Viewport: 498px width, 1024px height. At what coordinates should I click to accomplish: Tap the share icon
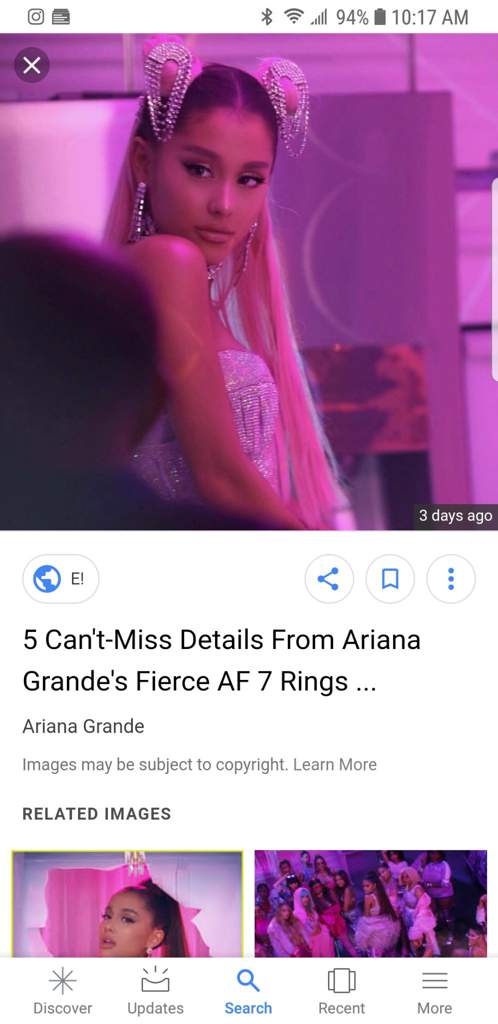point(329,579)
